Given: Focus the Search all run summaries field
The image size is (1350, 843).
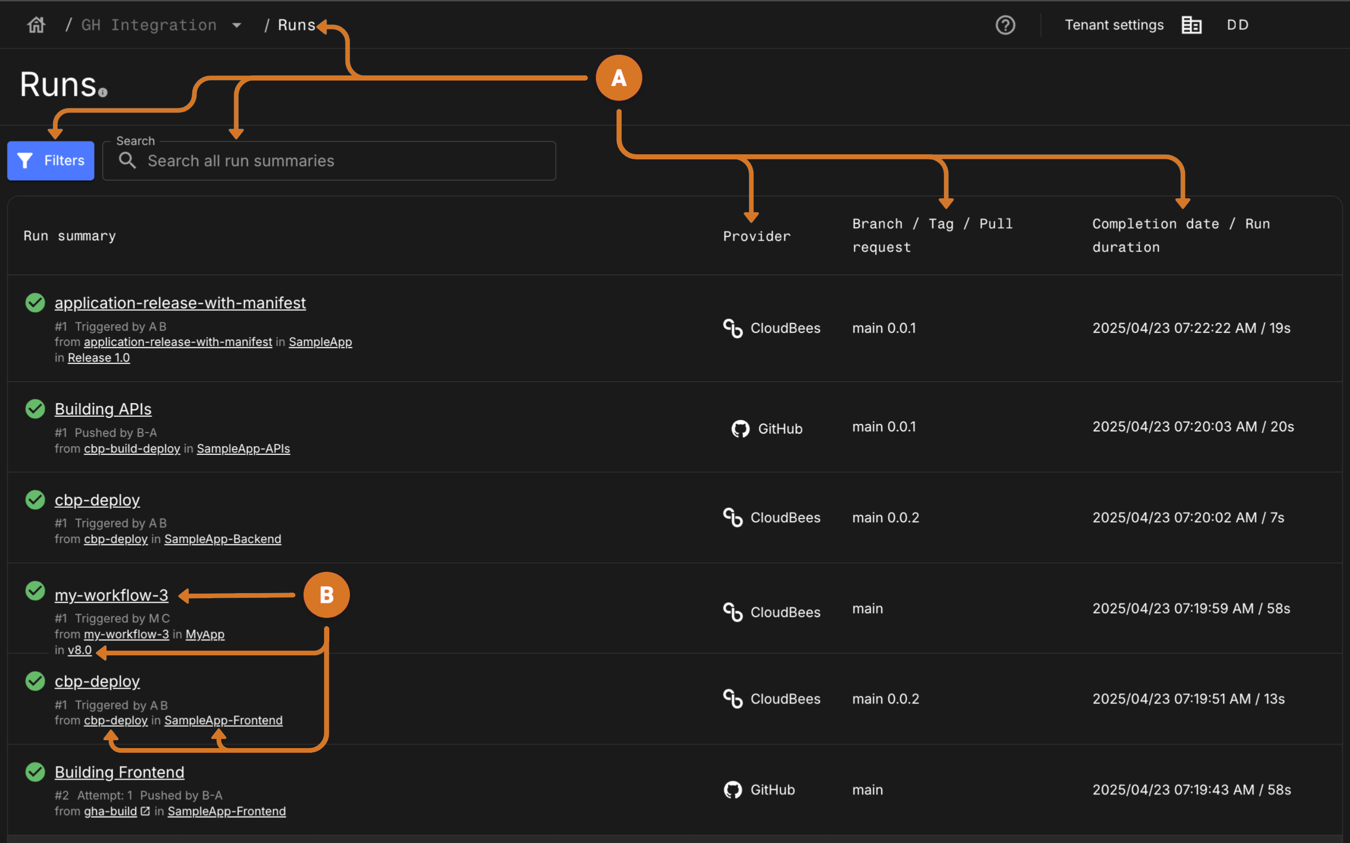Looking at the screenshot, I should point(340,161).
